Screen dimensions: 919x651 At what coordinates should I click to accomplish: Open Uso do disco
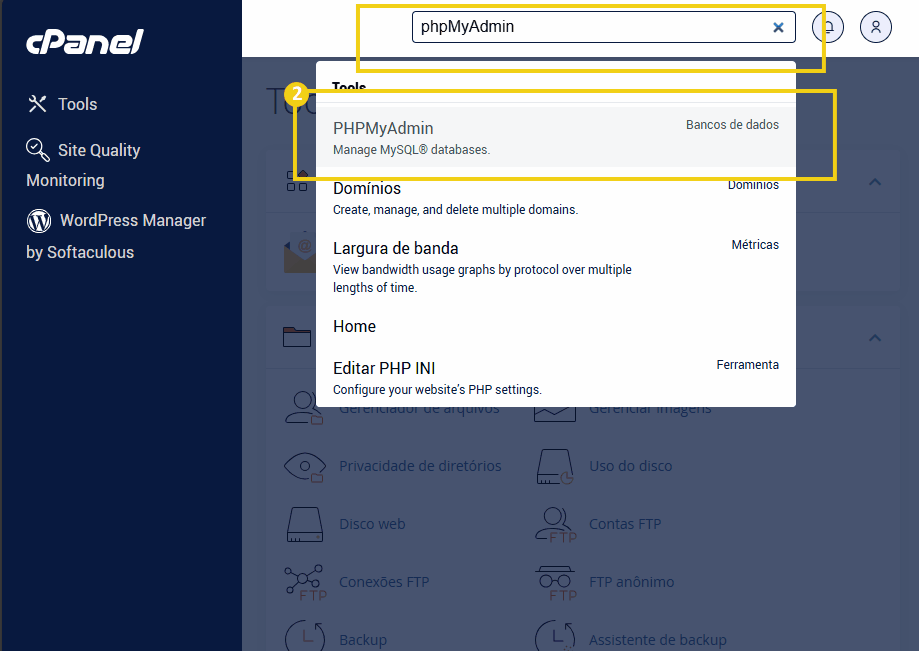click(x=630, y=466)
